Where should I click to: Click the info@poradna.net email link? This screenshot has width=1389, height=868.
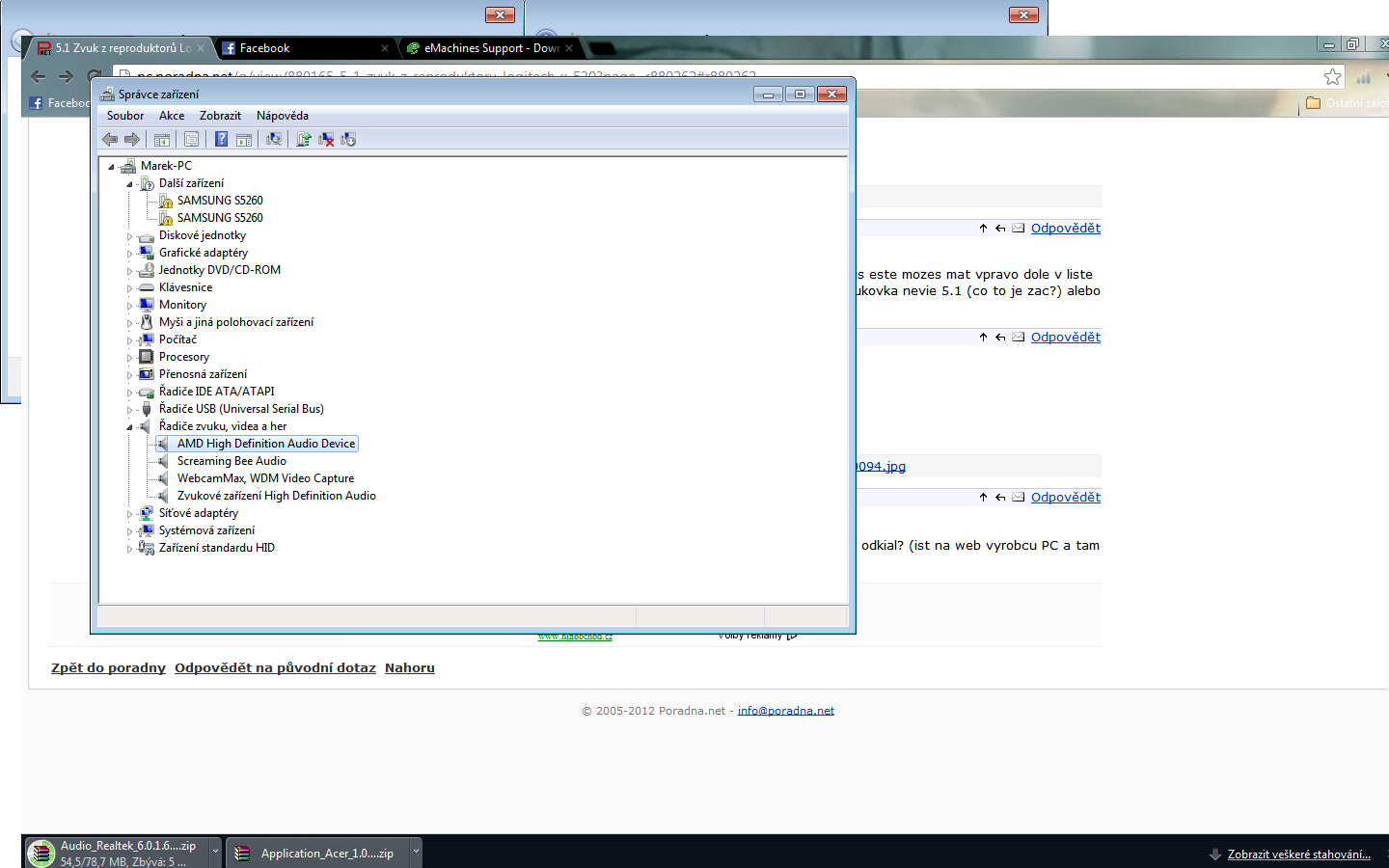(786, 711)
